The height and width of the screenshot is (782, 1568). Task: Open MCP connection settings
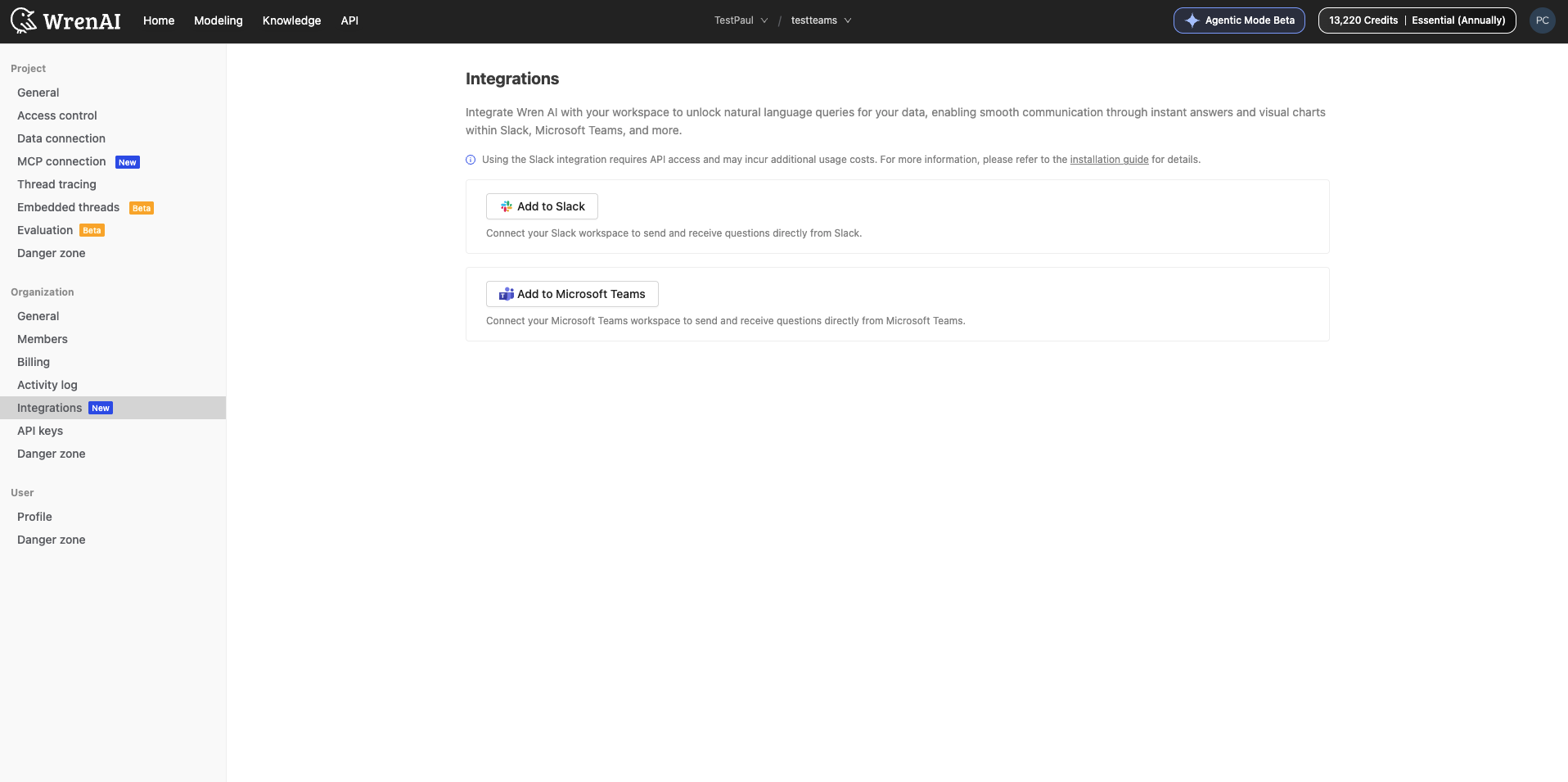coord(113,161)
